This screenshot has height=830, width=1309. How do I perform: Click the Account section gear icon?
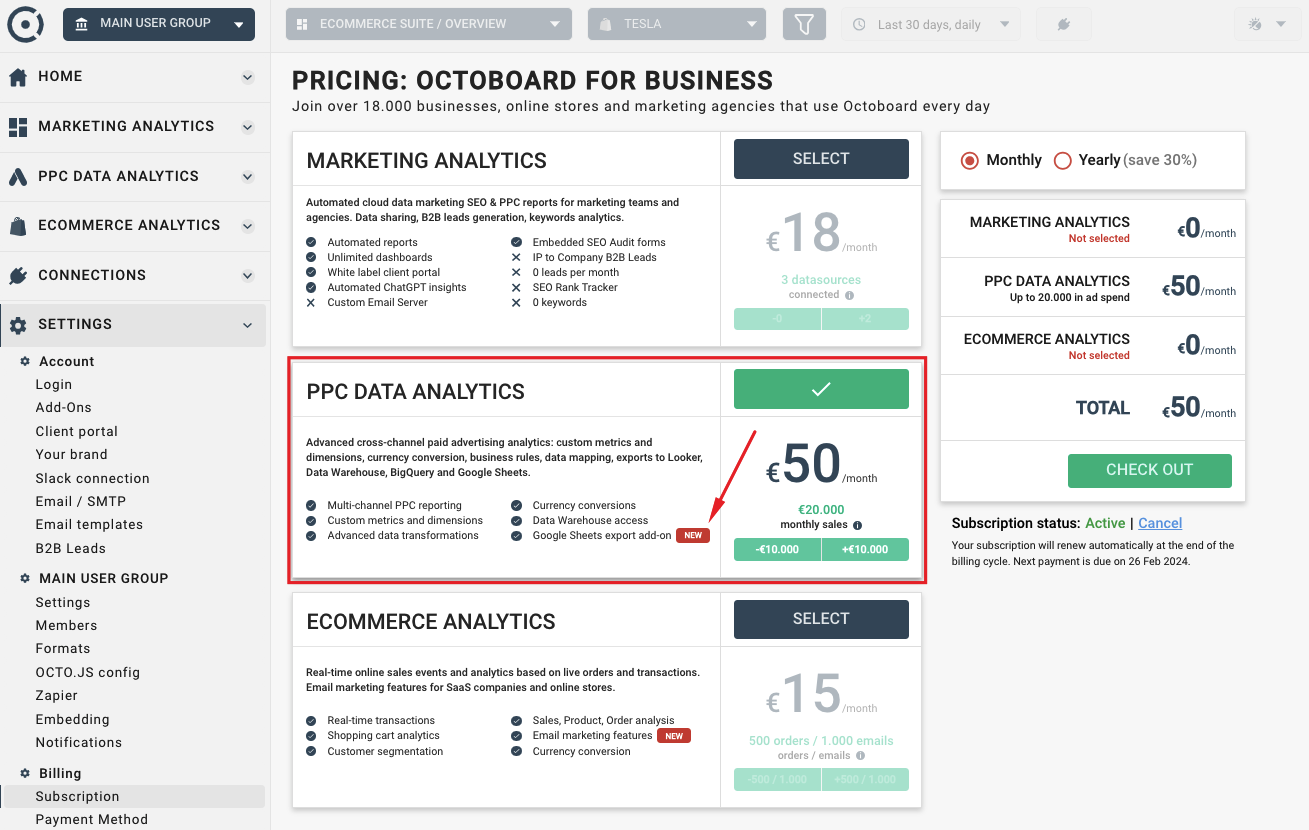pos(25,362)
